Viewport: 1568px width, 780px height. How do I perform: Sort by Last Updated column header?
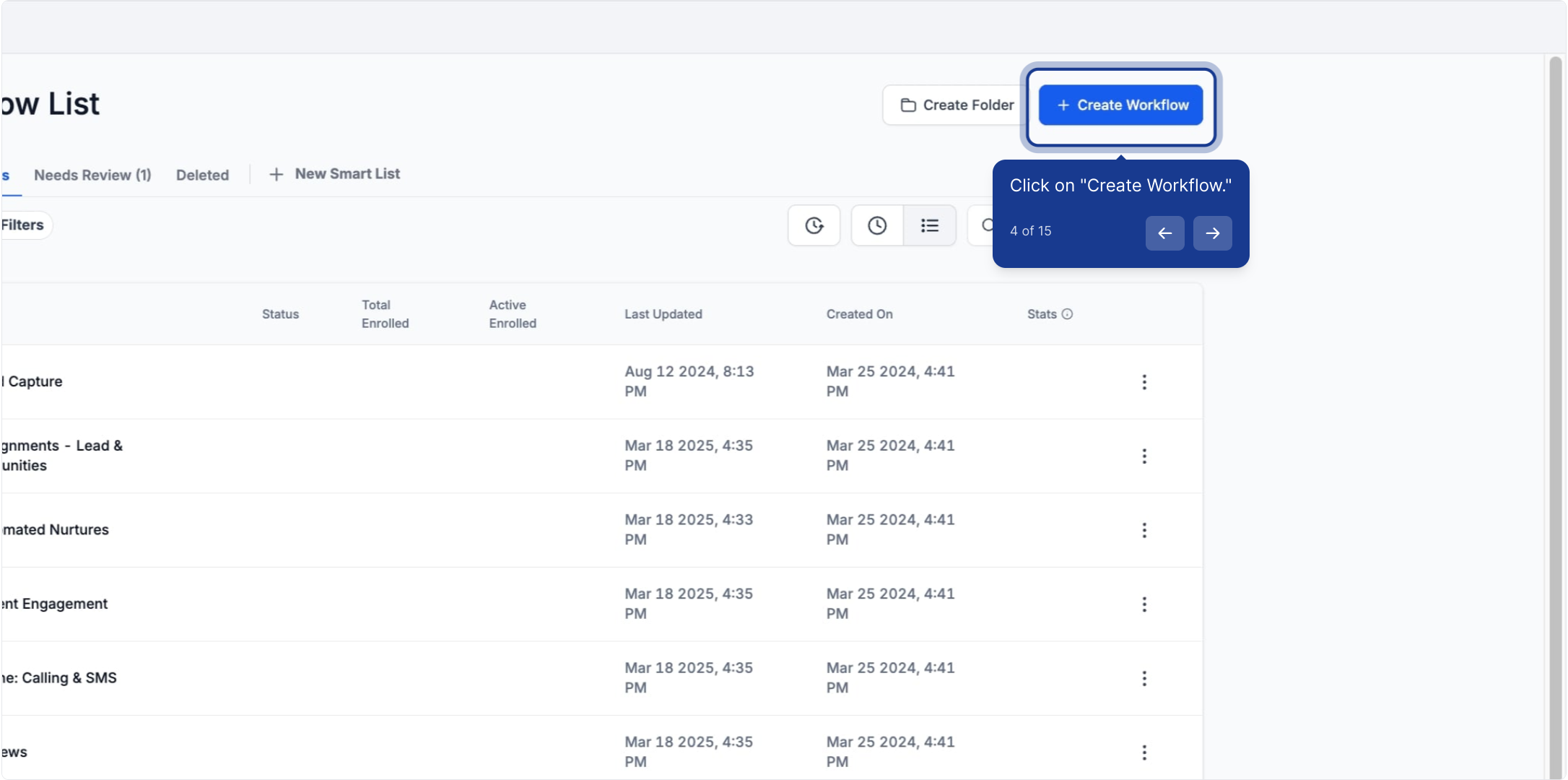(663, 313)
